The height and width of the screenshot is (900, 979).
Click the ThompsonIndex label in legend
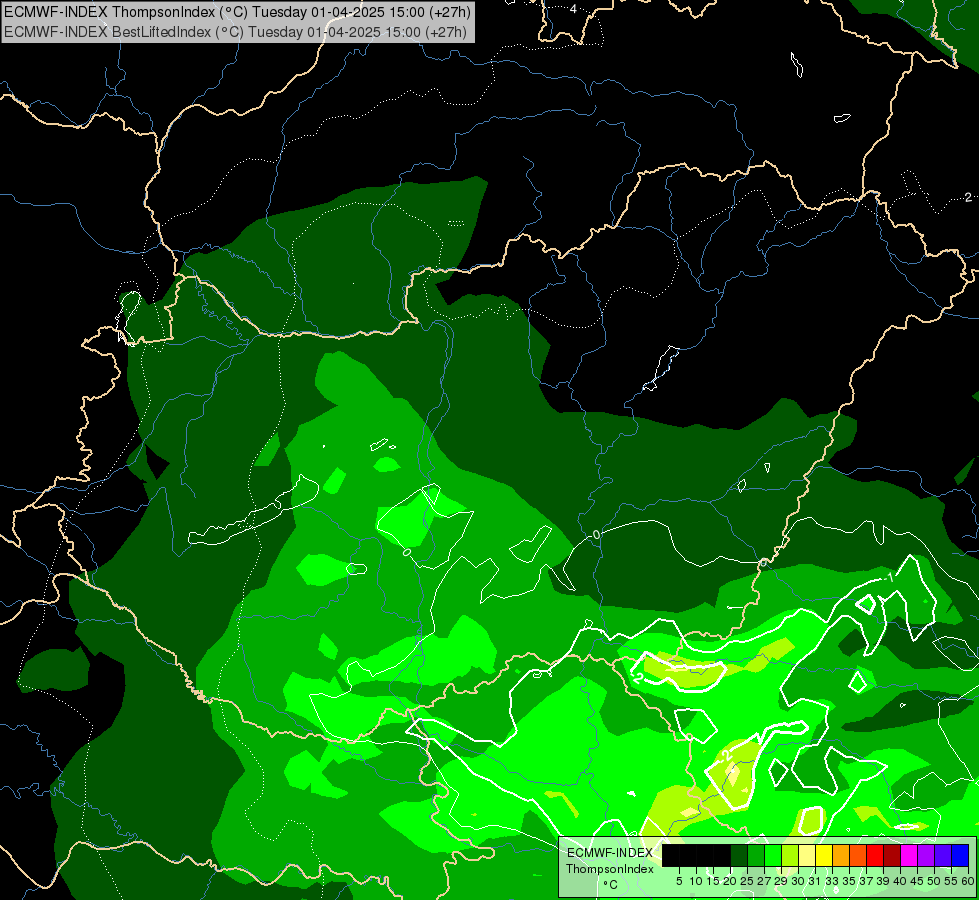pyautogui.click(x=609, y=869)
